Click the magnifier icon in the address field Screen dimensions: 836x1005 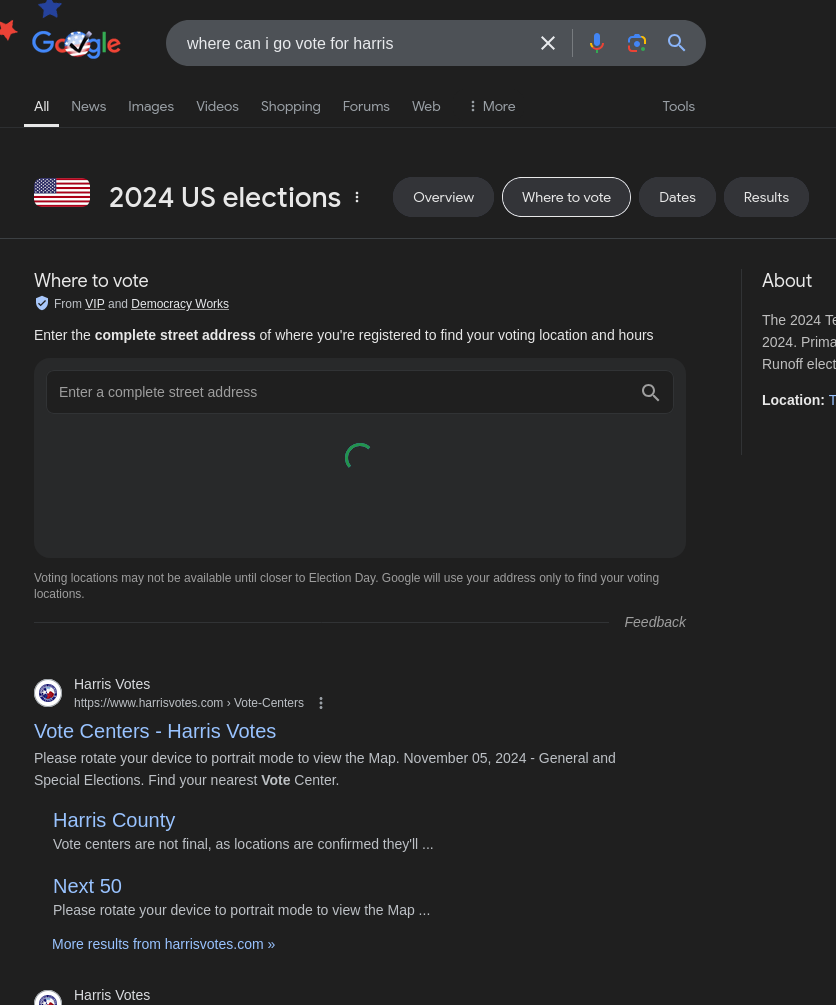pyautogui.click(x=651, y=392)
